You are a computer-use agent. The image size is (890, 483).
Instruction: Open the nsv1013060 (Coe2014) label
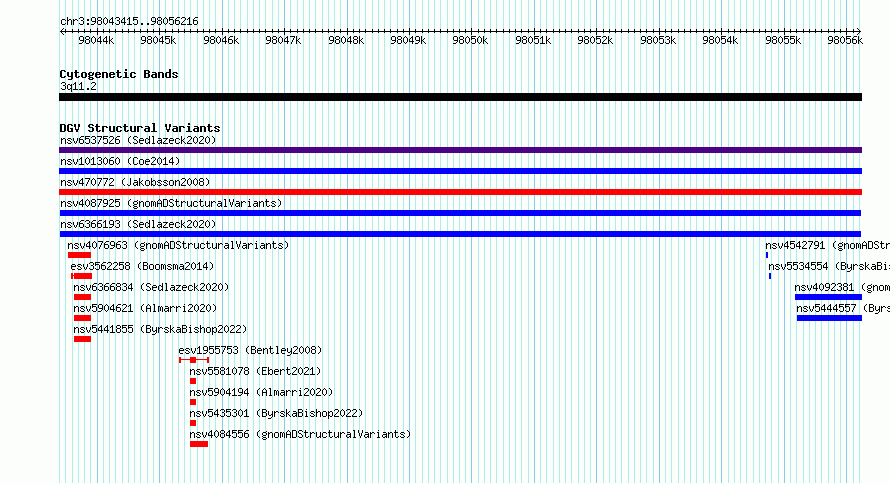(120, 161)
